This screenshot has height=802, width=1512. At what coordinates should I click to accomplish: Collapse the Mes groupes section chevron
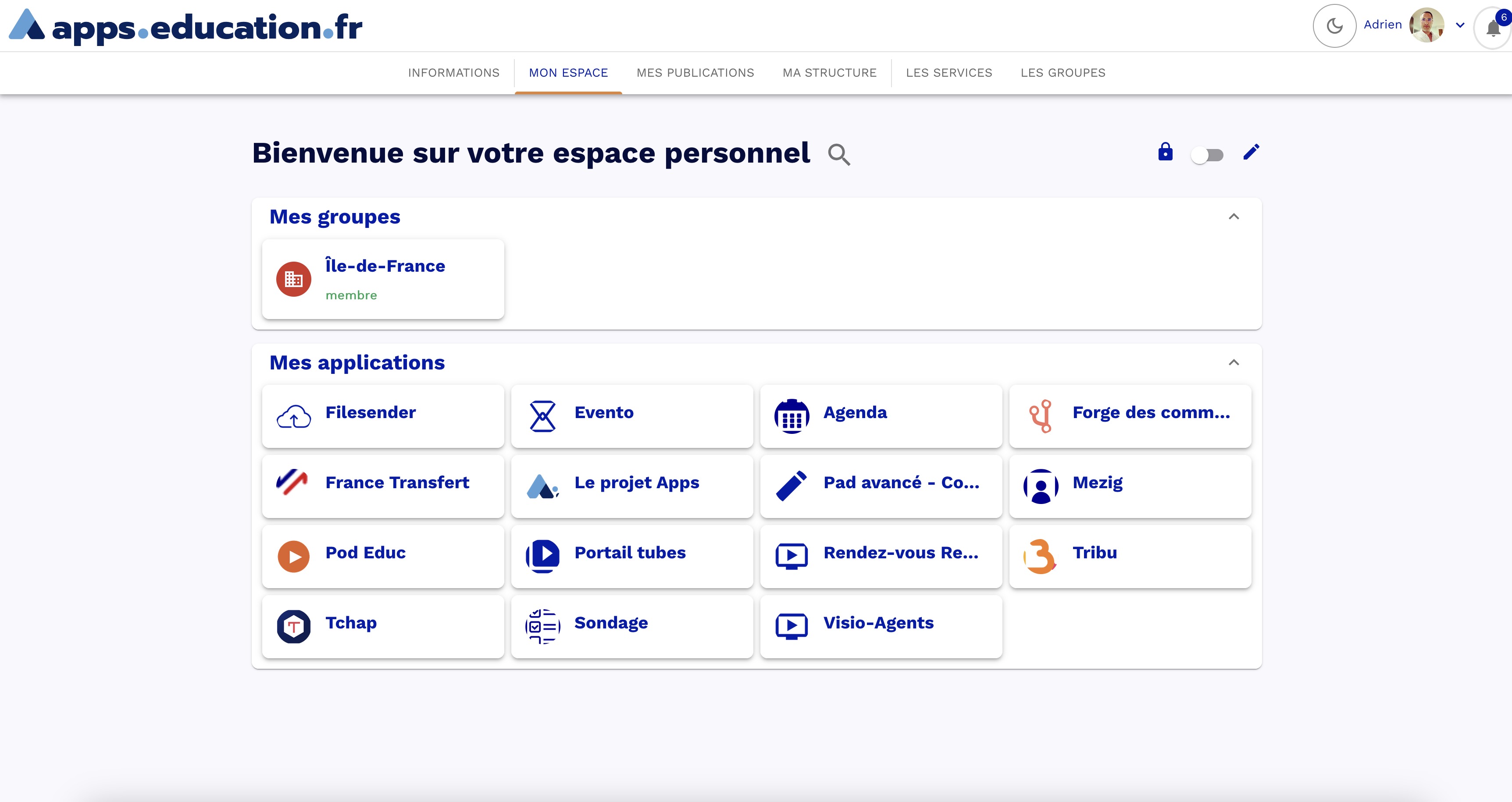1234,216
